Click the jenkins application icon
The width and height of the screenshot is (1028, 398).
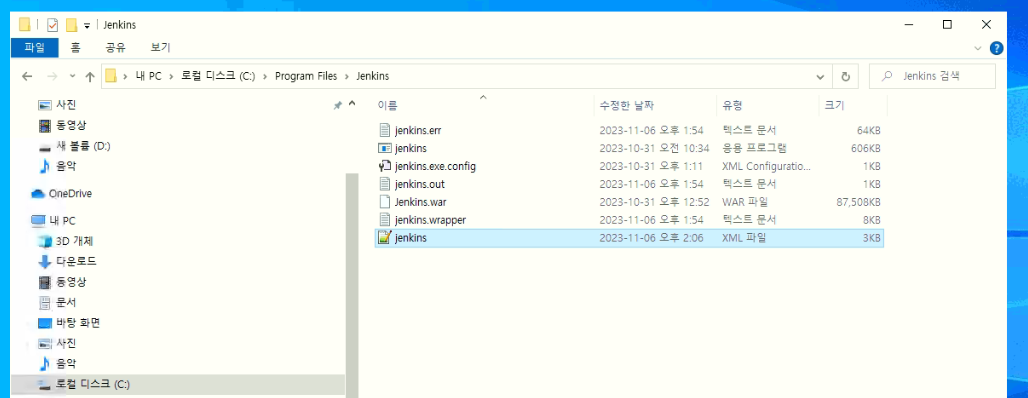(x=385, y=148)
